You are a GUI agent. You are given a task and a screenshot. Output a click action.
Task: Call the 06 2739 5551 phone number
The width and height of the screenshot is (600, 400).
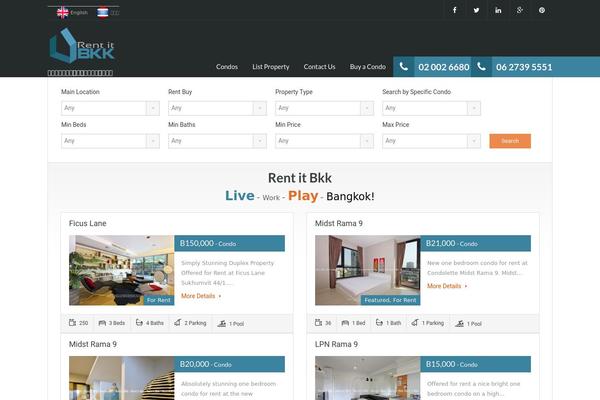coord(524,67)
